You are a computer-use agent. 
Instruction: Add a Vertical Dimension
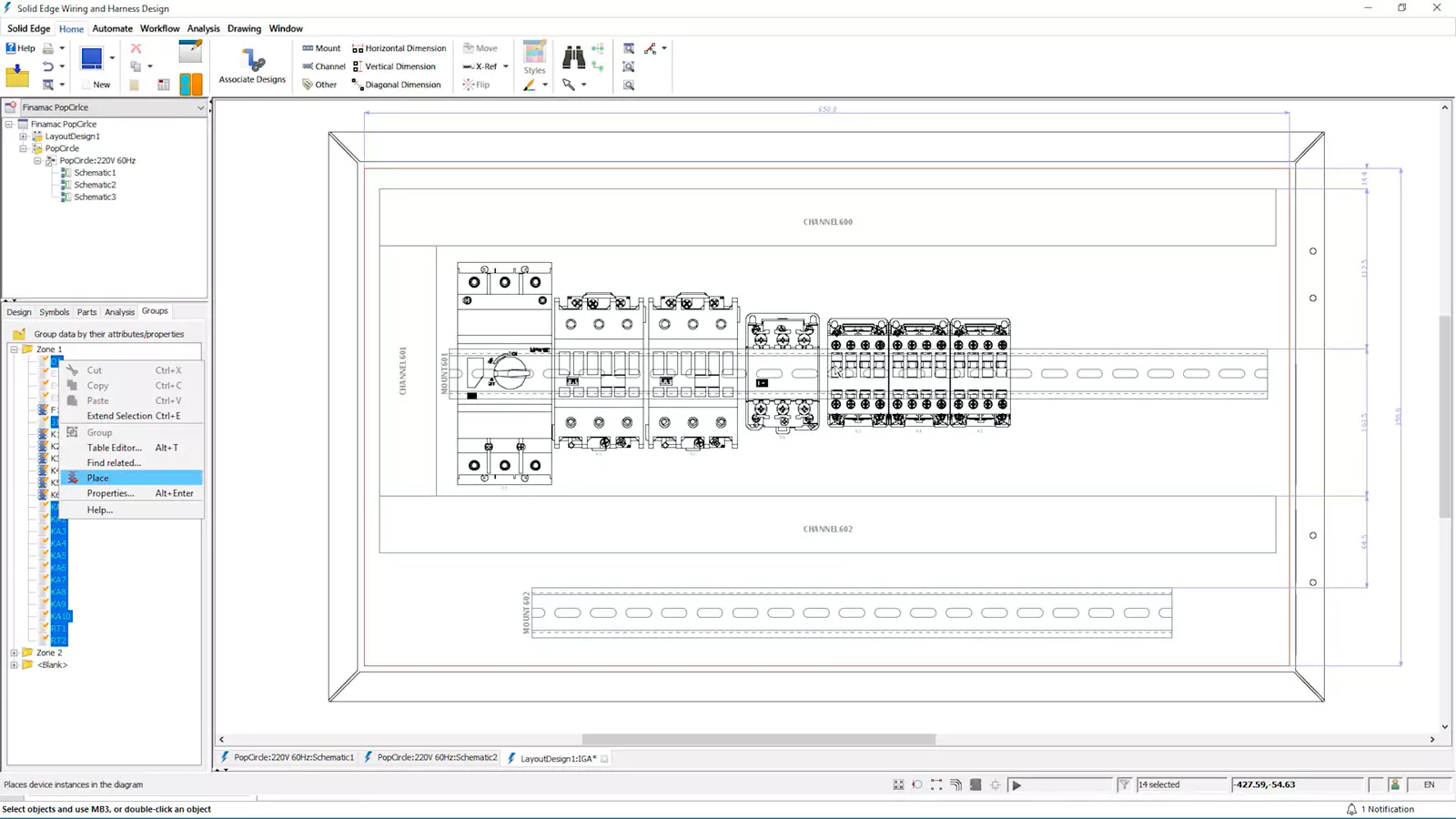click(394, 66)
